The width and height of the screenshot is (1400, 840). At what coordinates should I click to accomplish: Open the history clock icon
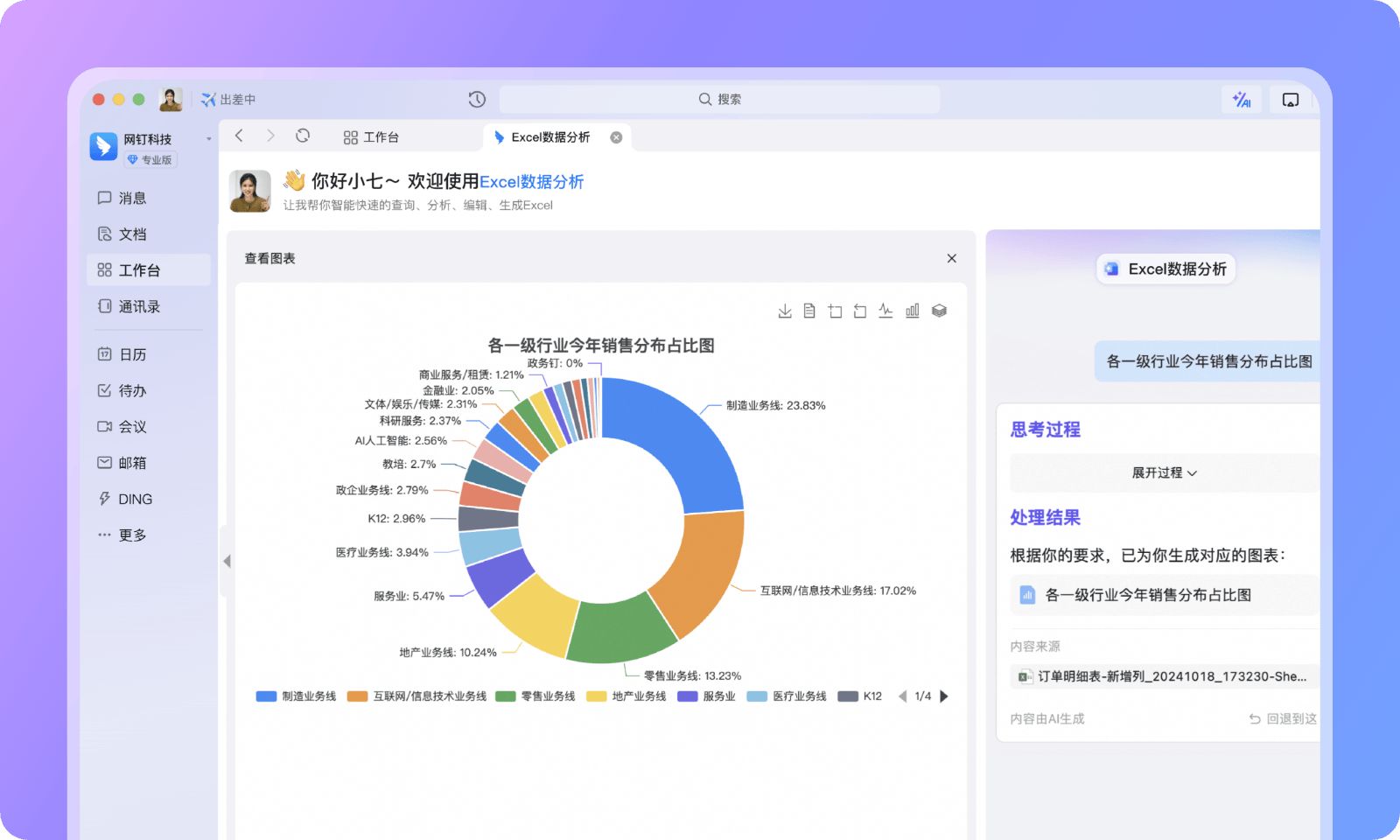(477, 100)
